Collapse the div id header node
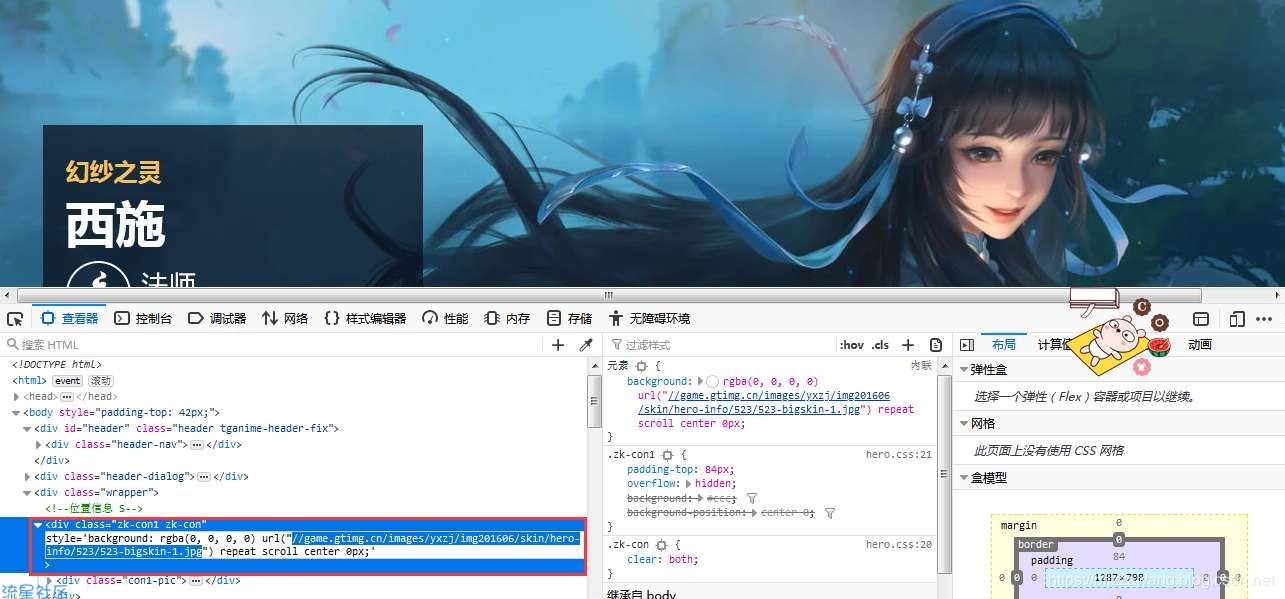The height and width of the screenshot is (599, 1285). 28,428
